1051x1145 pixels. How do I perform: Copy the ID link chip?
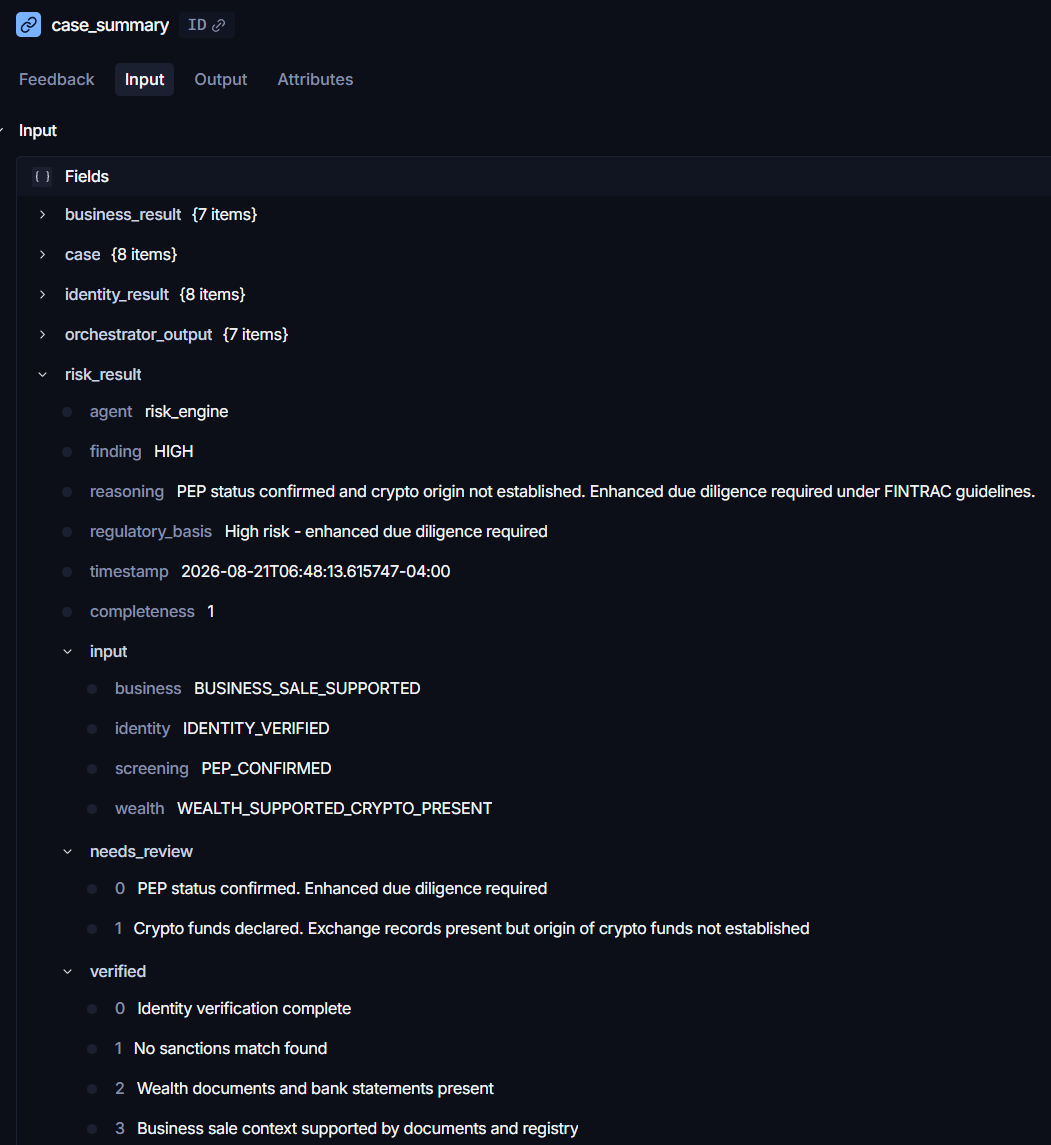[x=207, y=25]
